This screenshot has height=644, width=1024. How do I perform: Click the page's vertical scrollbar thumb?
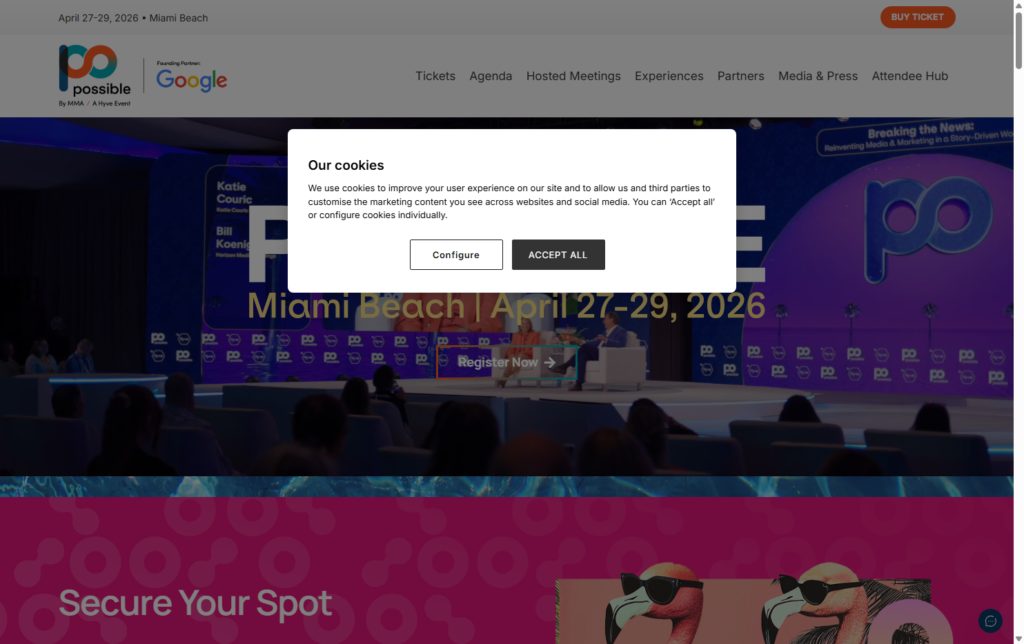pyautogui.click(x=1017, y=40)
